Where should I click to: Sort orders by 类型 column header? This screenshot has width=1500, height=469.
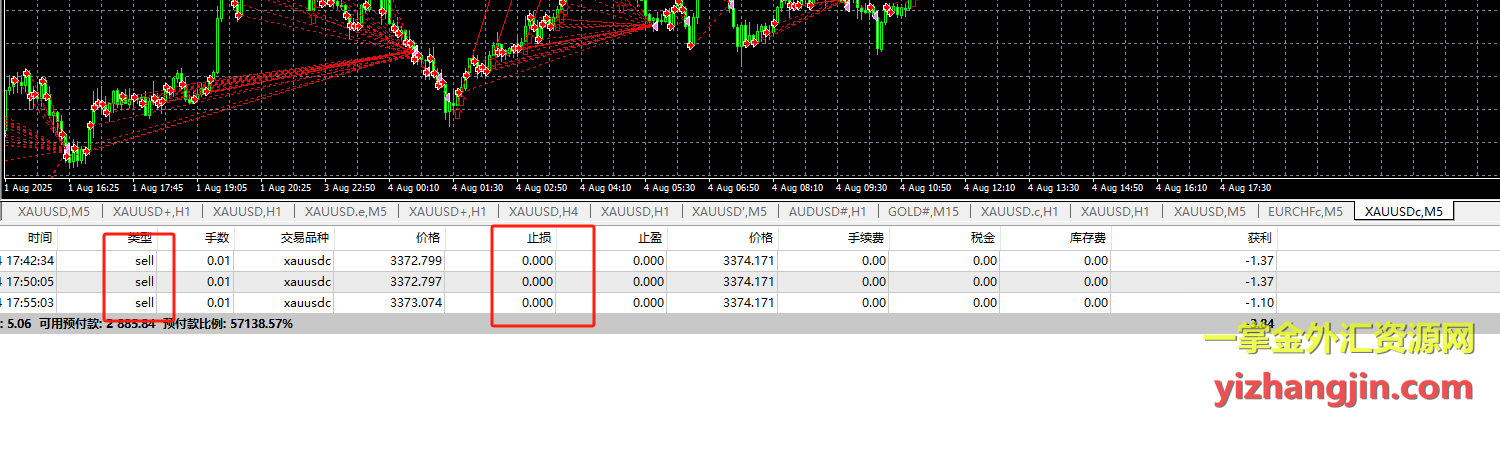(x=139, y=238)
